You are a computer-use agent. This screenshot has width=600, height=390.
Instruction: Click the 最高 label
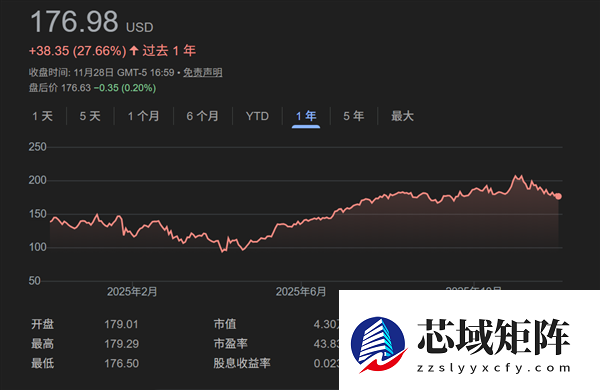[x=42, y=344]
